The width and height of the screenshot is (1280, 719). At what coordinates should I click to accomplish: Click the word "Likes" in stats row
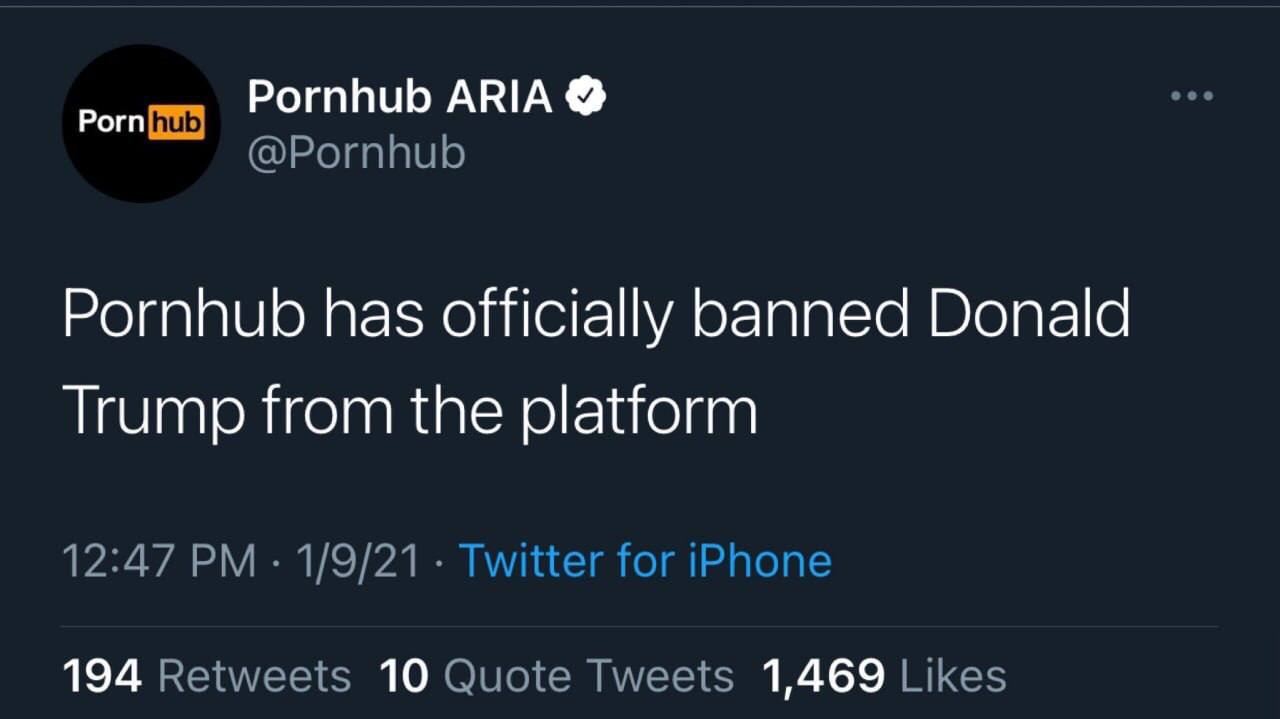pos(953,677)
